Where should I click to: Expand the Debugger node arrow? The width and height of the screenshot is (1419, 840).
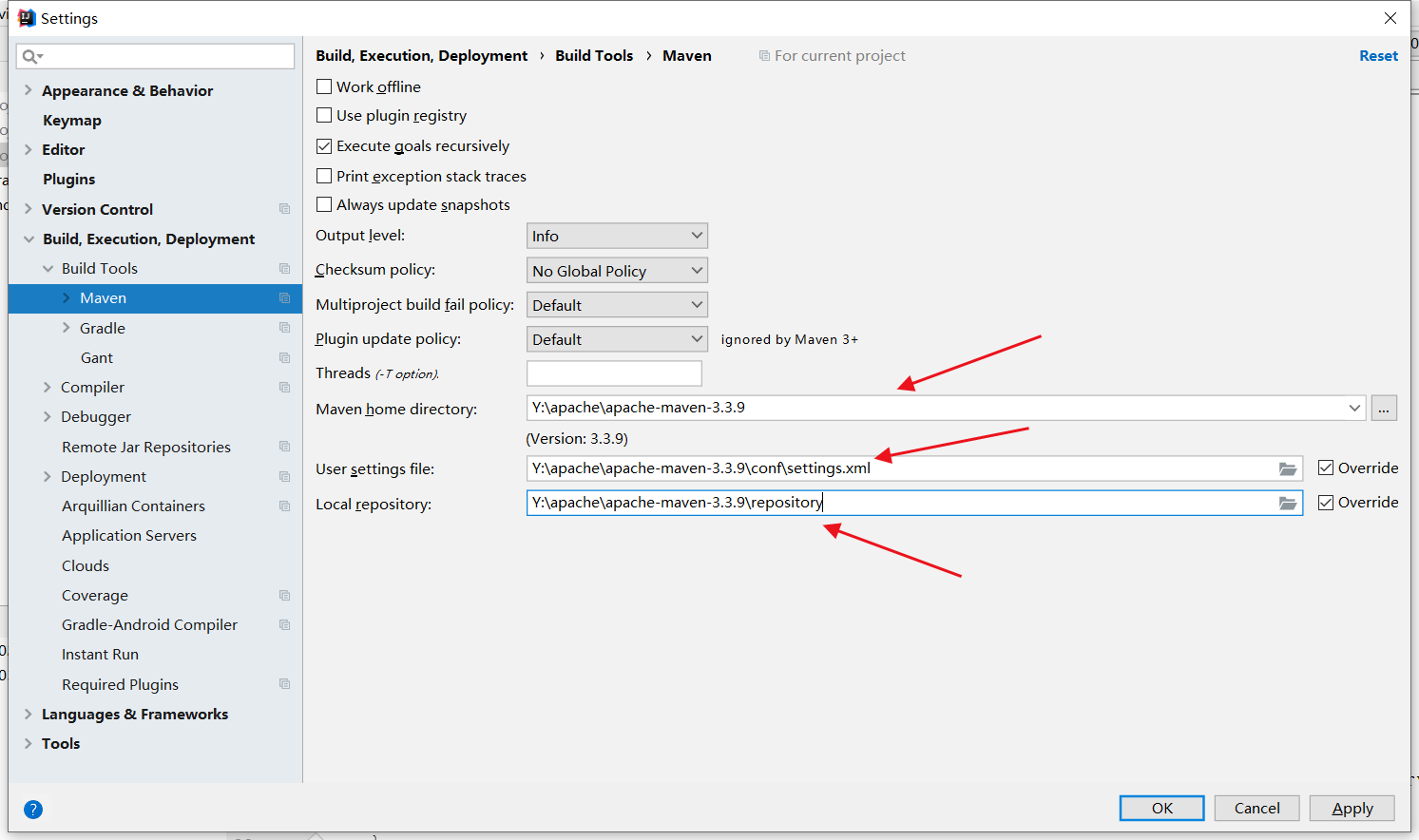[47, 416]
